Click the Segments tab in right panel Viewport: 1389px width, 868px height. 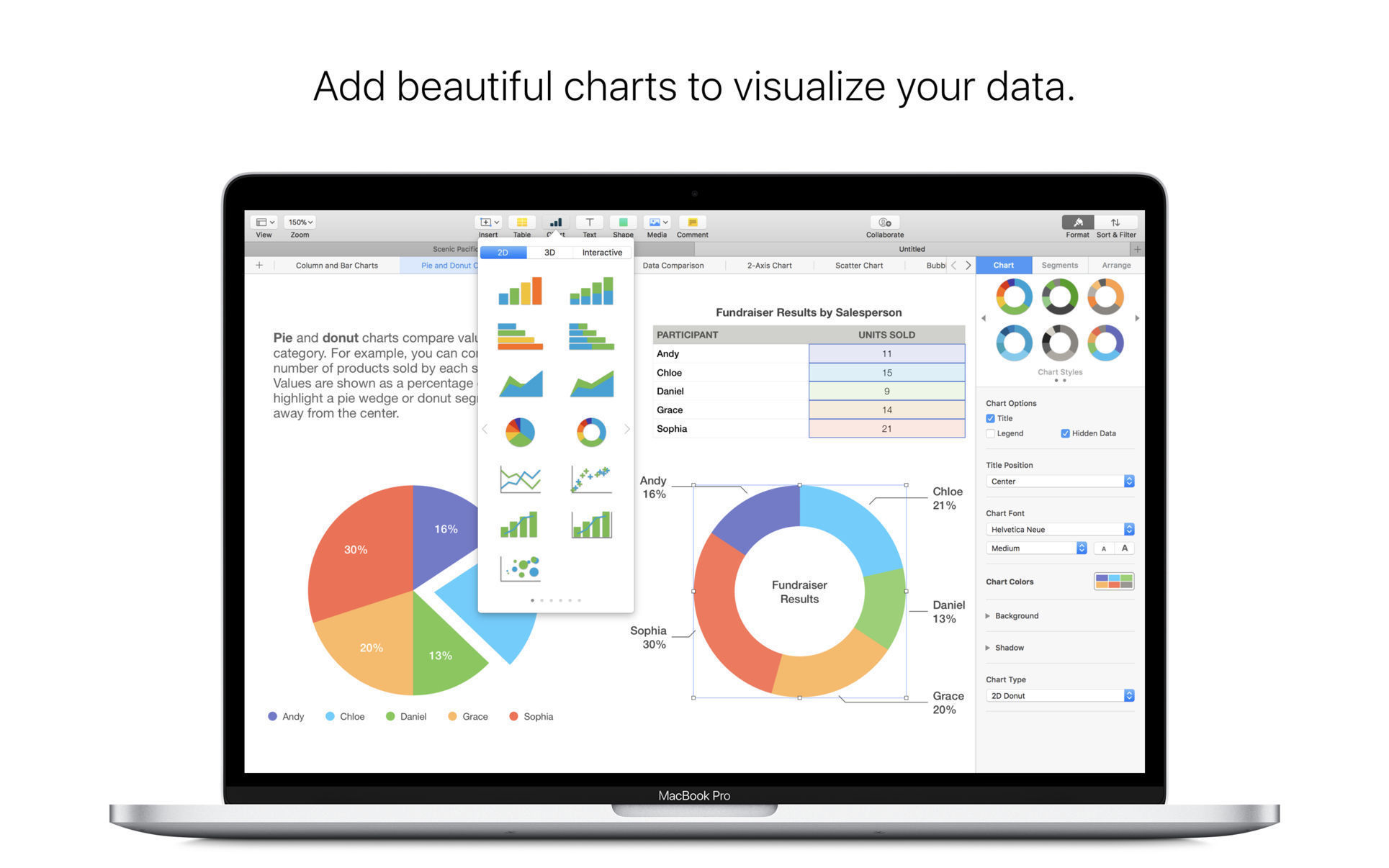1057,265
